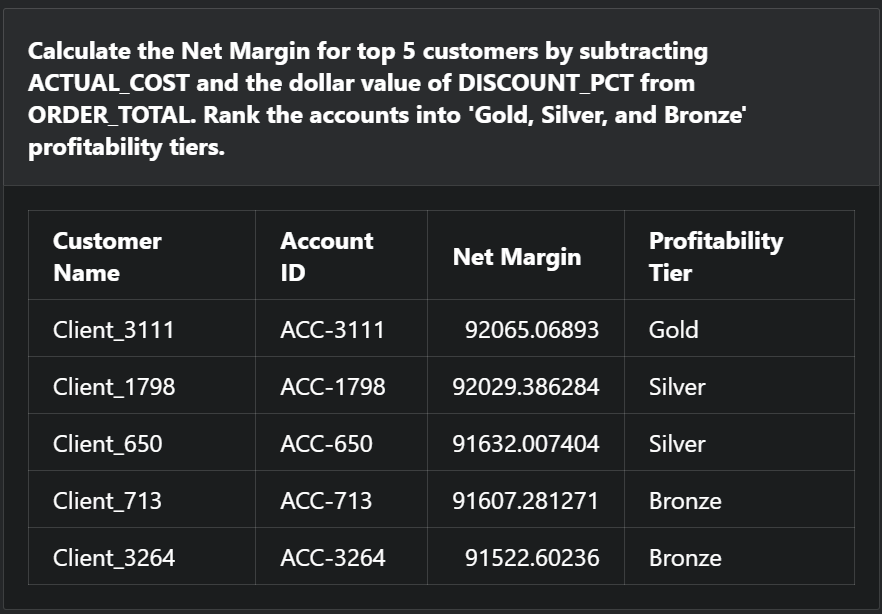The image size is (882, 614).
Task: Click the Net Margin column header
Action: click(x=517, y=257)
